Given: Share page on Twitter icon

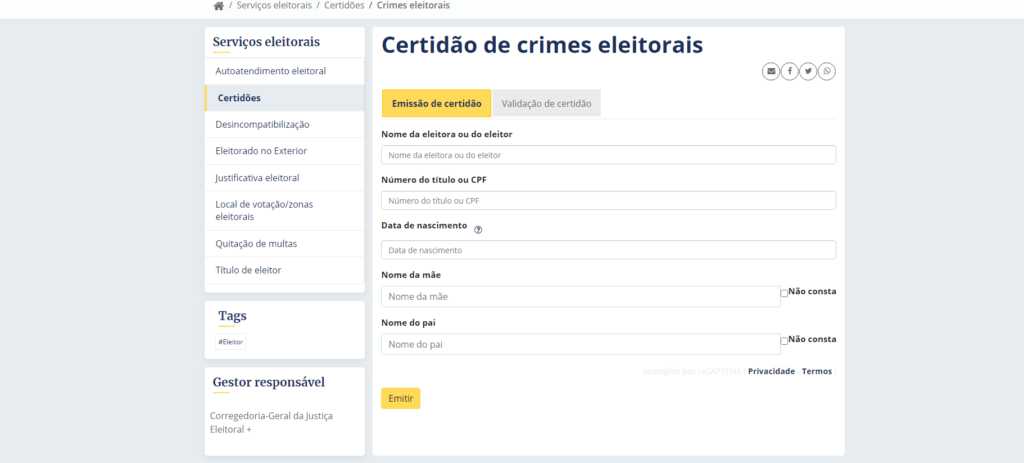Looking at the screenshot, I should 808,71.
